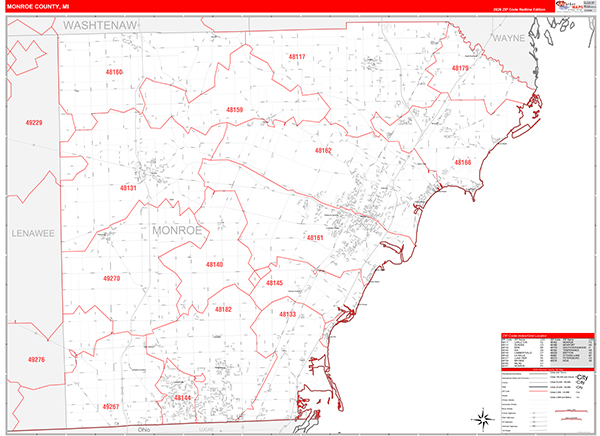Viewport: 600px width, 436px height.
Task: Select ZIP code 48161 label
Action: click(315, 238)
